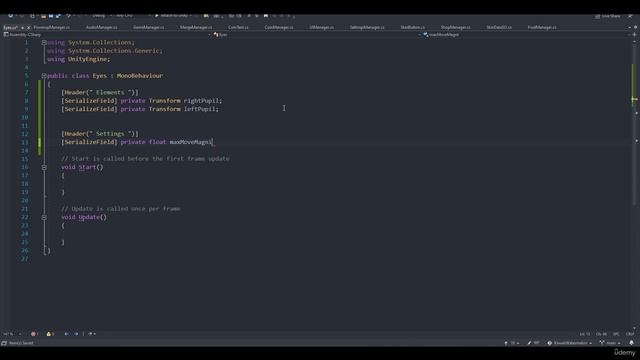Switch to the AudioManager.cs tab
Image resolution: width=640 pixels, height=360 pixels.
click(x=102, y=27)
